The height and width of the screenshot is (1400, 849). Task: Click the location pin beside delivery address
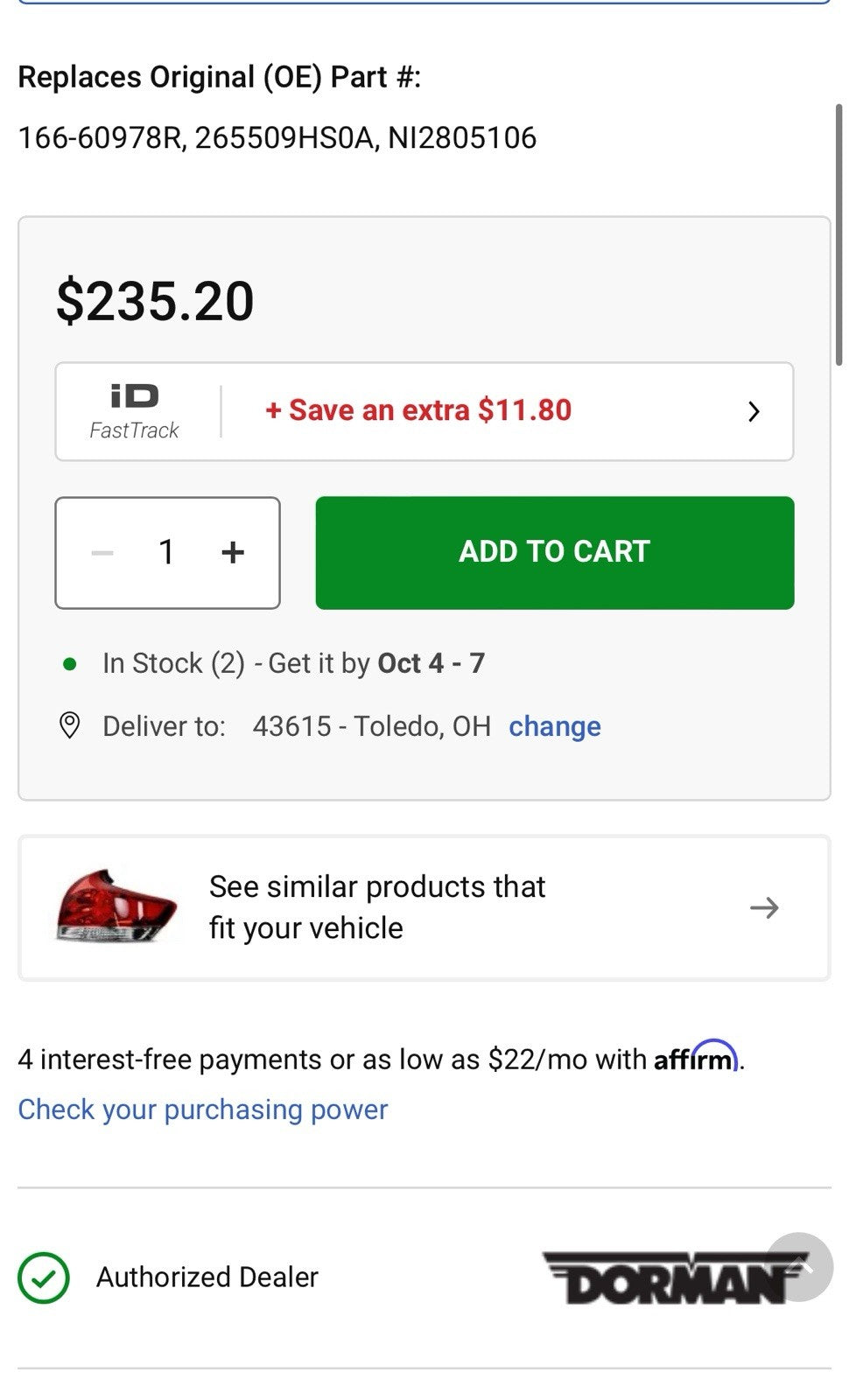tap(69, 724)
